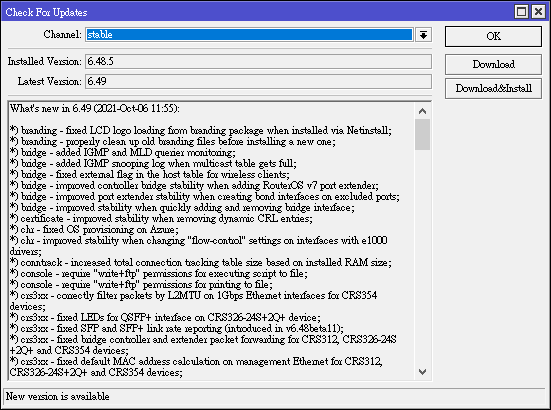This screenshot has width=551, height=410.
Task: Click the crs3xx bridge controller packet forwarding line
Action: click(x=203, y=345)
